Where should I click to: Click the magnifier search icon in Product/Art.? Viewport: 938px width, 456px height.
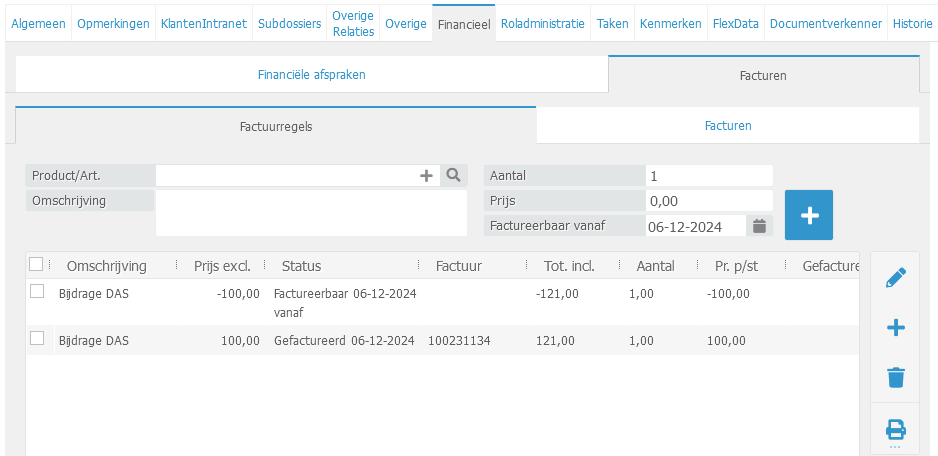coord(454,175)
